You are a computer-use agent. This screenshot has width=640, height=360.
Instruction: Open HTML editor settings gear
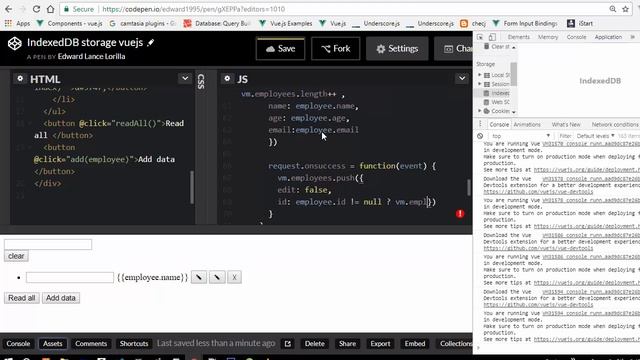(20, 78)
